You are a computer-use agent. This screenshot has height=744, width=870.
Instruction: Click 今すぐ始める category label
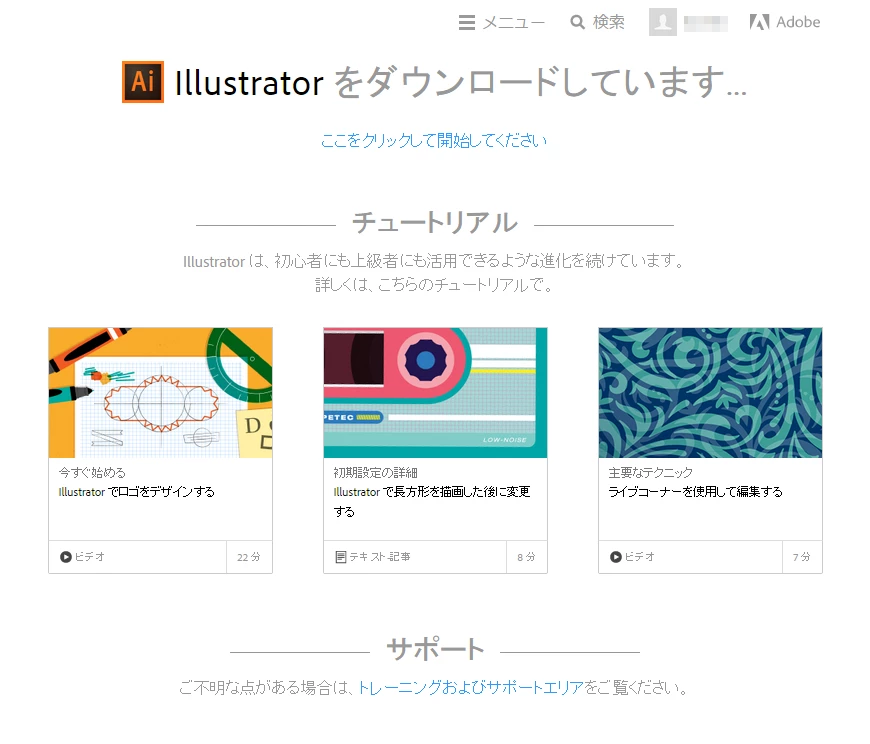point(92,473)
